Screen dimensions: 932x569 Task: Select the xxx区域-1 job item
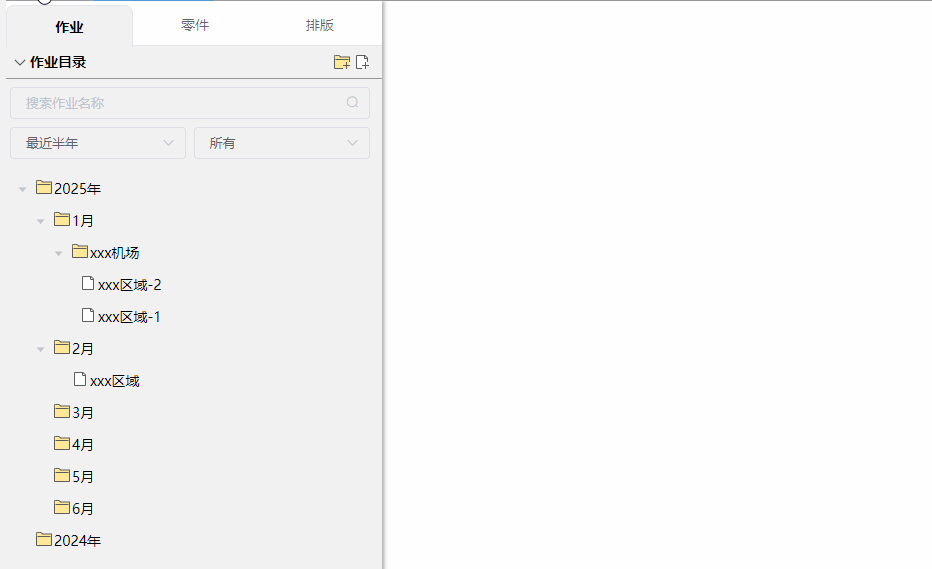tap(129, 317)
